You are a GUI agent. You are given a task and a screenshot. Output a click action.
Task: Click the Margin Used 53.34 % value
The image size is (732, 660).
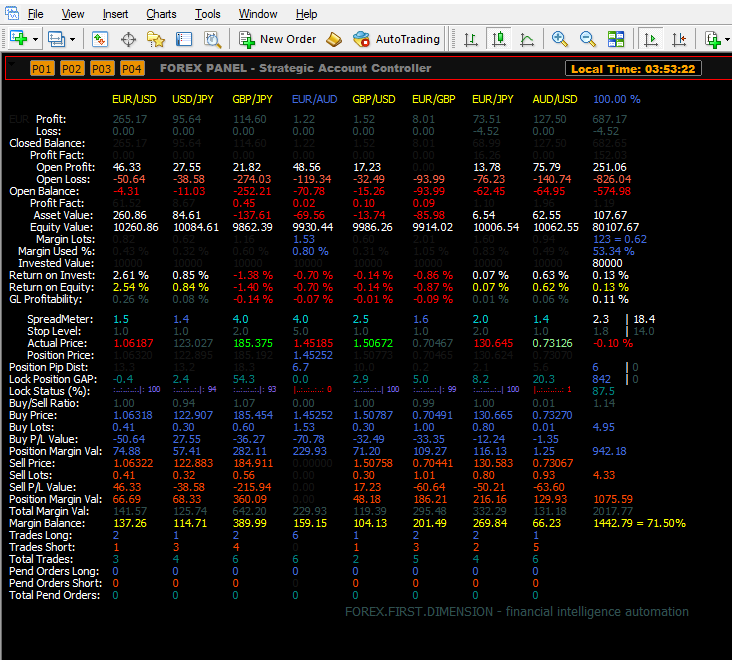tap(613, 251)
